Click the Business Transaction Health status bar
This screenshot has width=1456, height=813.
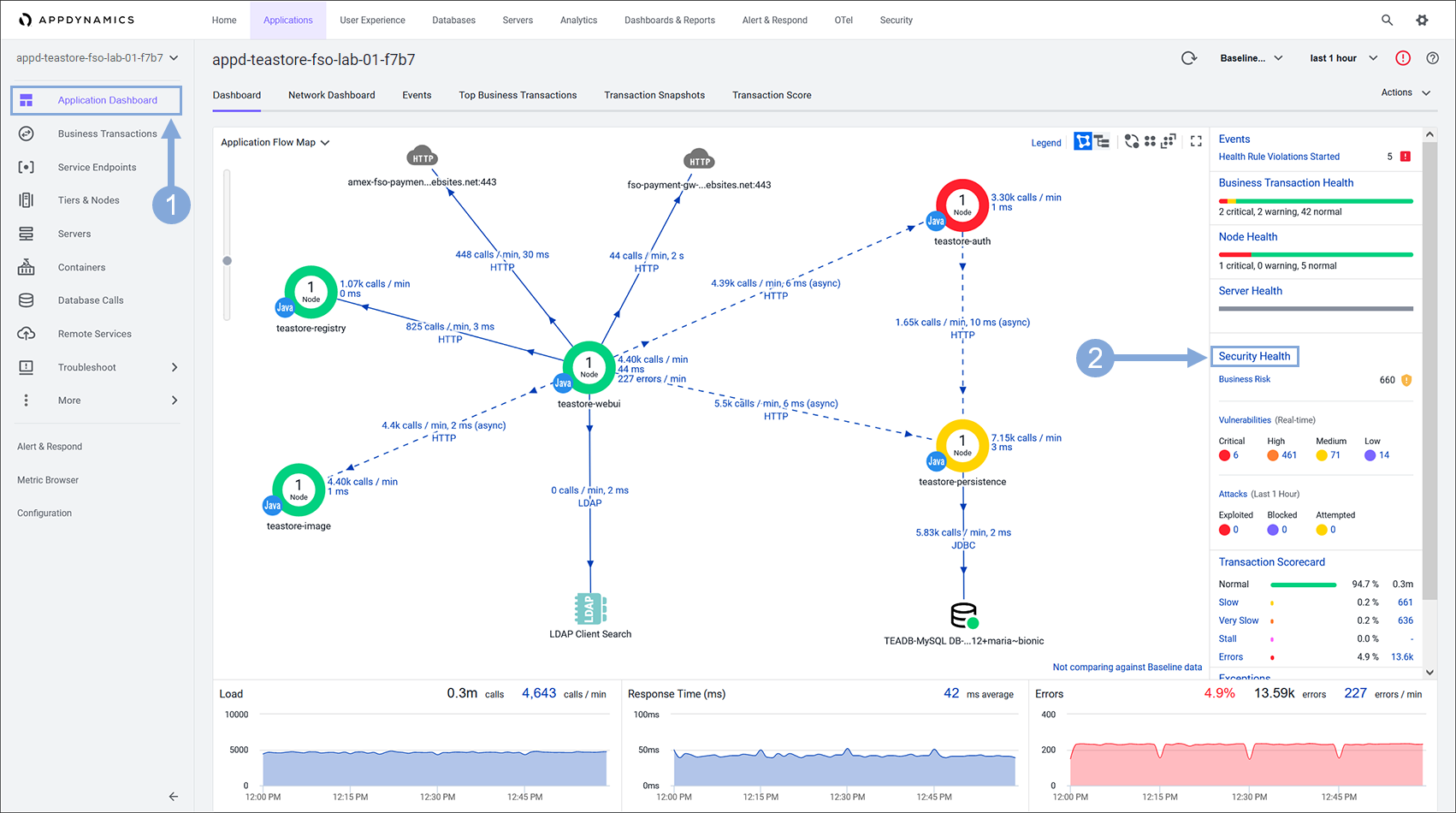click(1316, 201)
